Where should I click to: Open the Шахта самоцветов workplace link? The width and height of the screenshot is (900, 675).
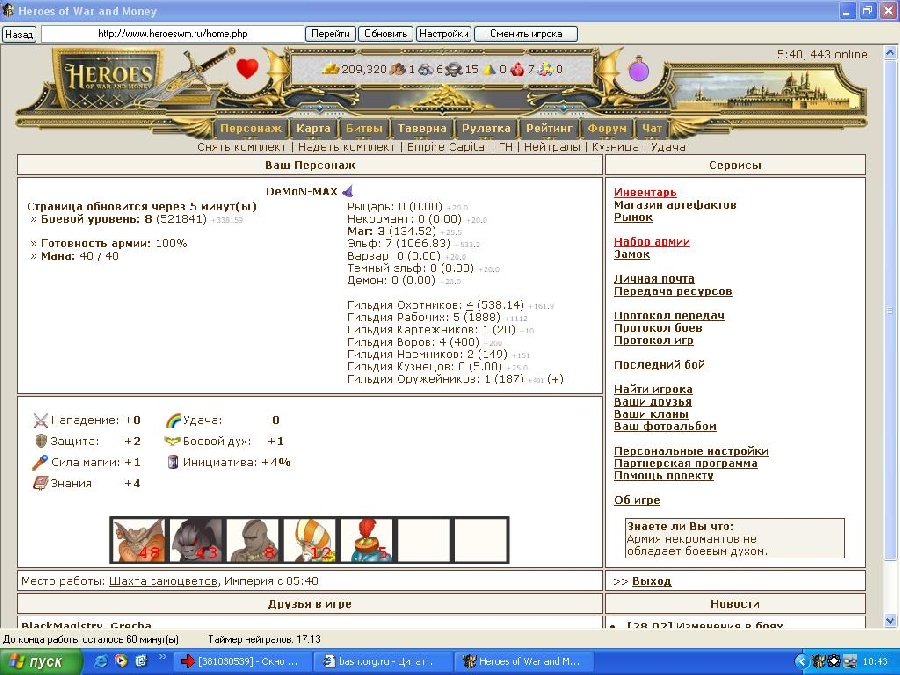163,581
